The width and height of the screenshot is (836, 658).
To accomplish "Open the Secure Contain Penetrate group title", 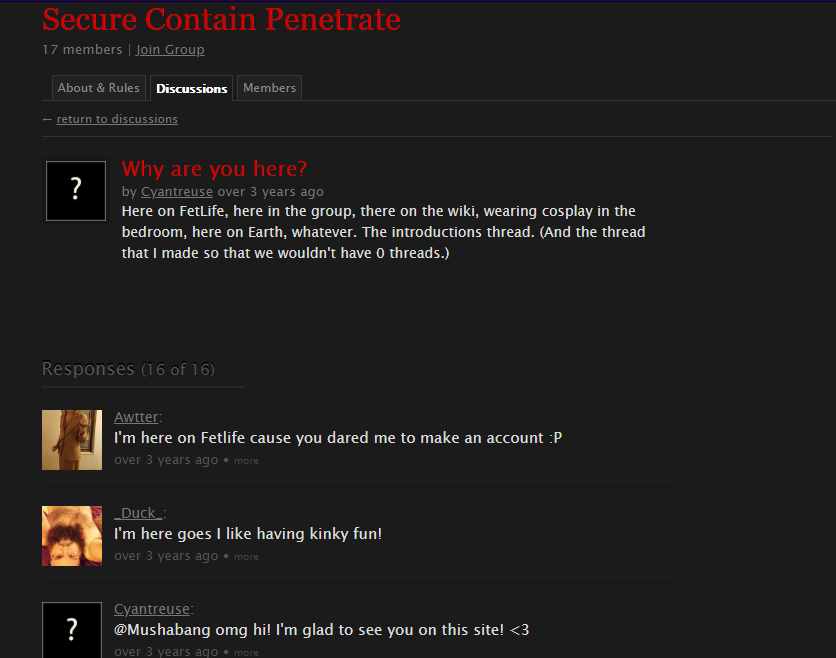I will pos(221,20).
